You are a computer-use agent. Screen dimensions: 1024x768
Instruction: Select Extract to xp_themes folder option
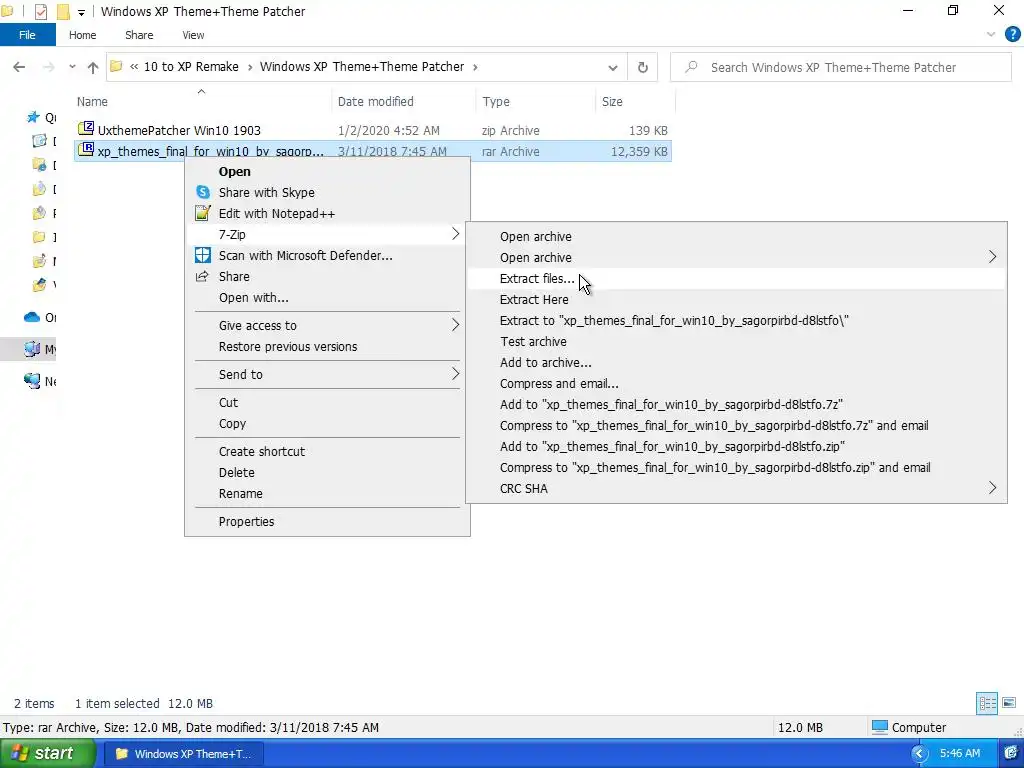pos(736,320)
